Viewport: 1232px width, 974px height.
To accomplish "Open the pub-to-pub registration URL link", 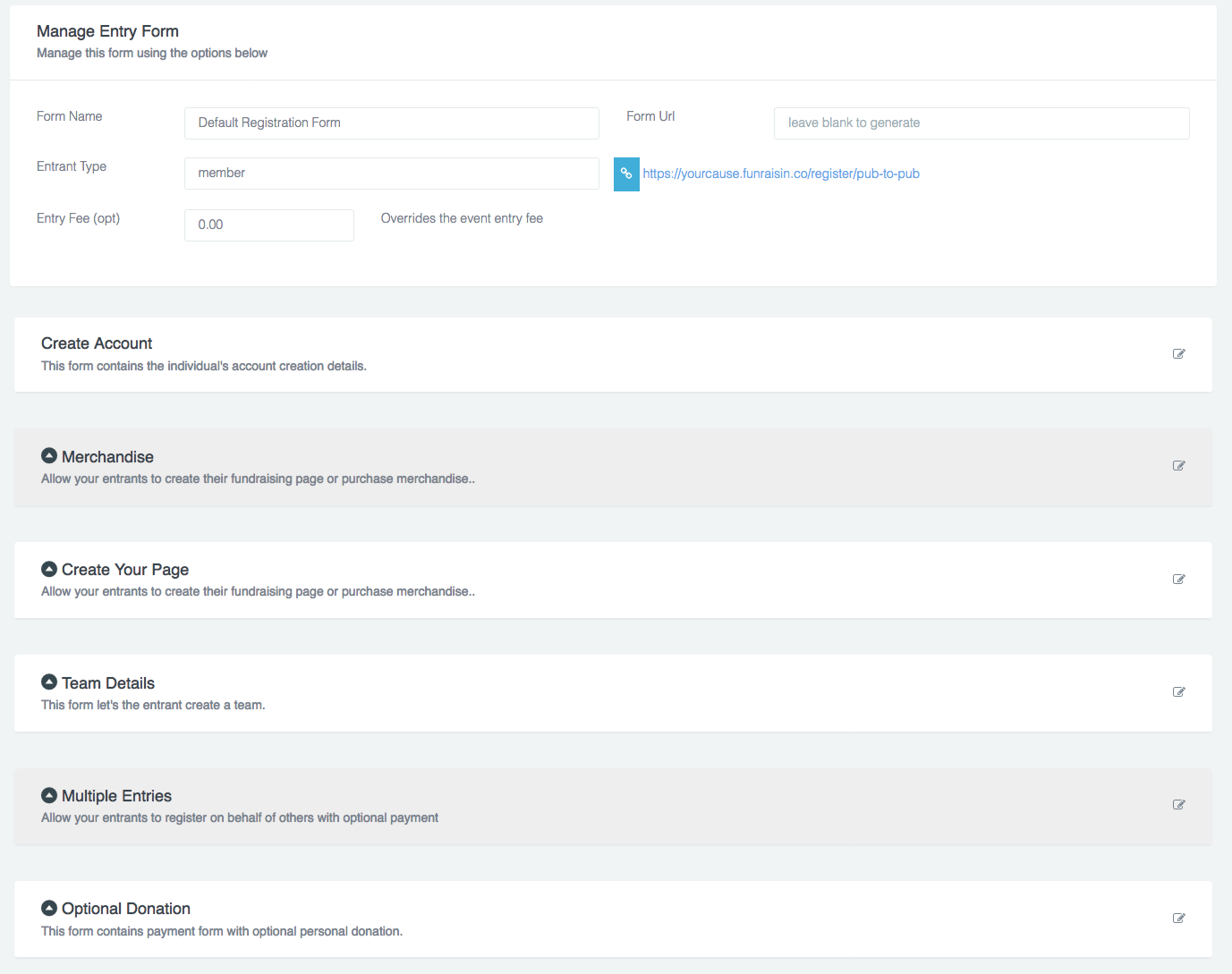I will (780, 174).
